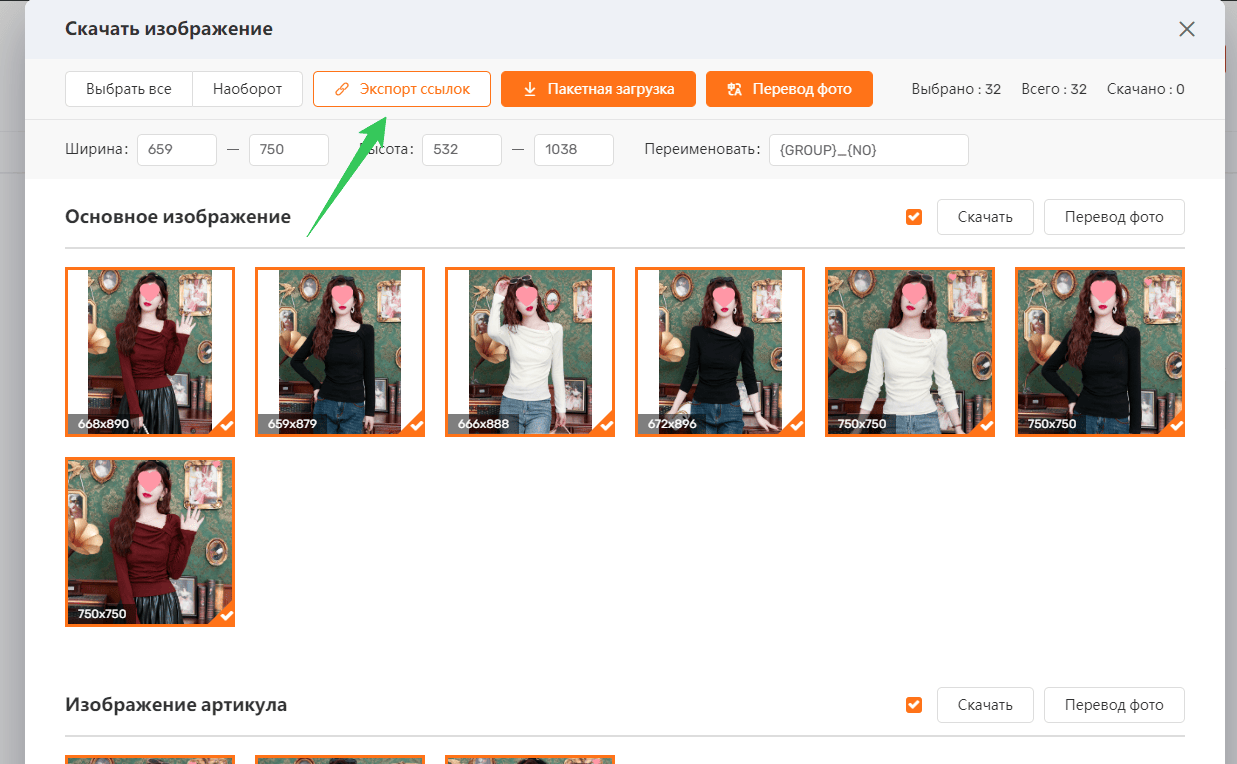Uncheck the Изображение артикула section checkbox

[914, 705]
